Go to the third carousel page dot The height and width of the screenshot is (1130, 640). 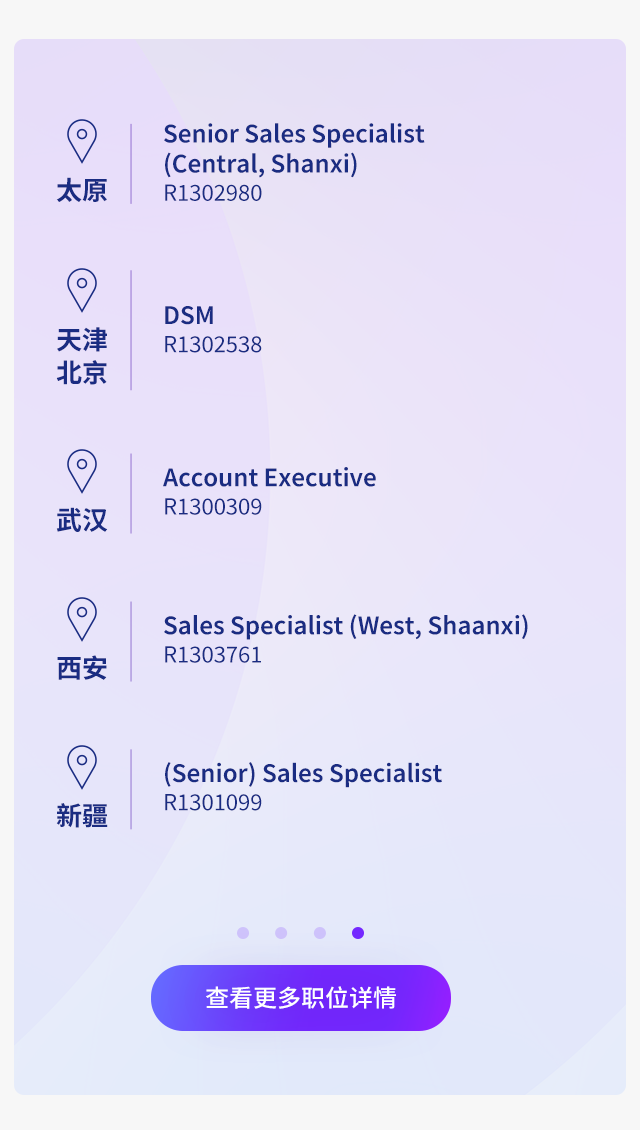coord(319,933)
